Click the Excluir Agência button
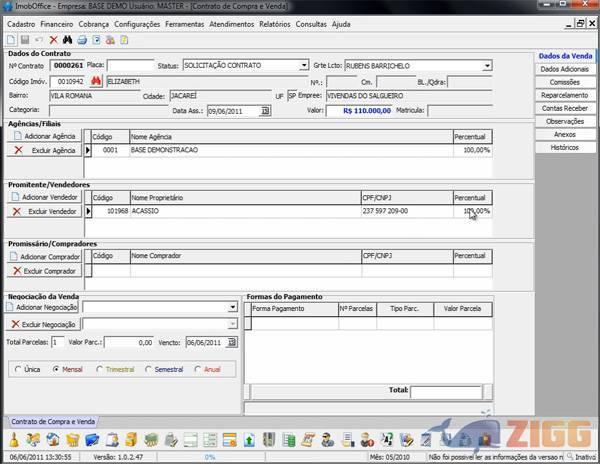Image resolution: width=600 pixels, height=464 pixels. (x=44, y=150)
